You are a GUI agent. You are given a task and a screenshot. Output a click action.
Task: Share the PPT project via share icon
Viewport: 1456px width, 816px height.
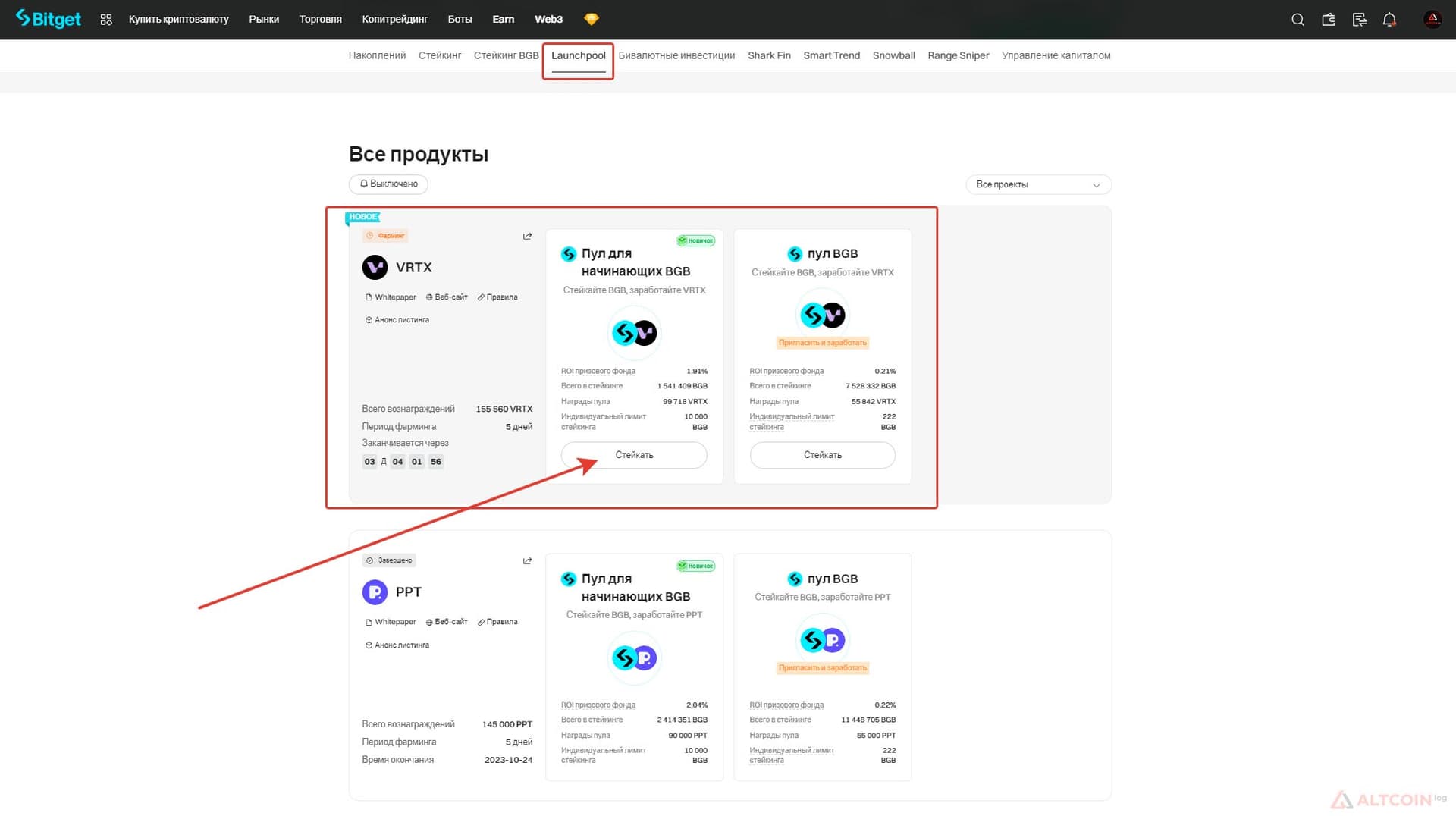coord(527,561)
